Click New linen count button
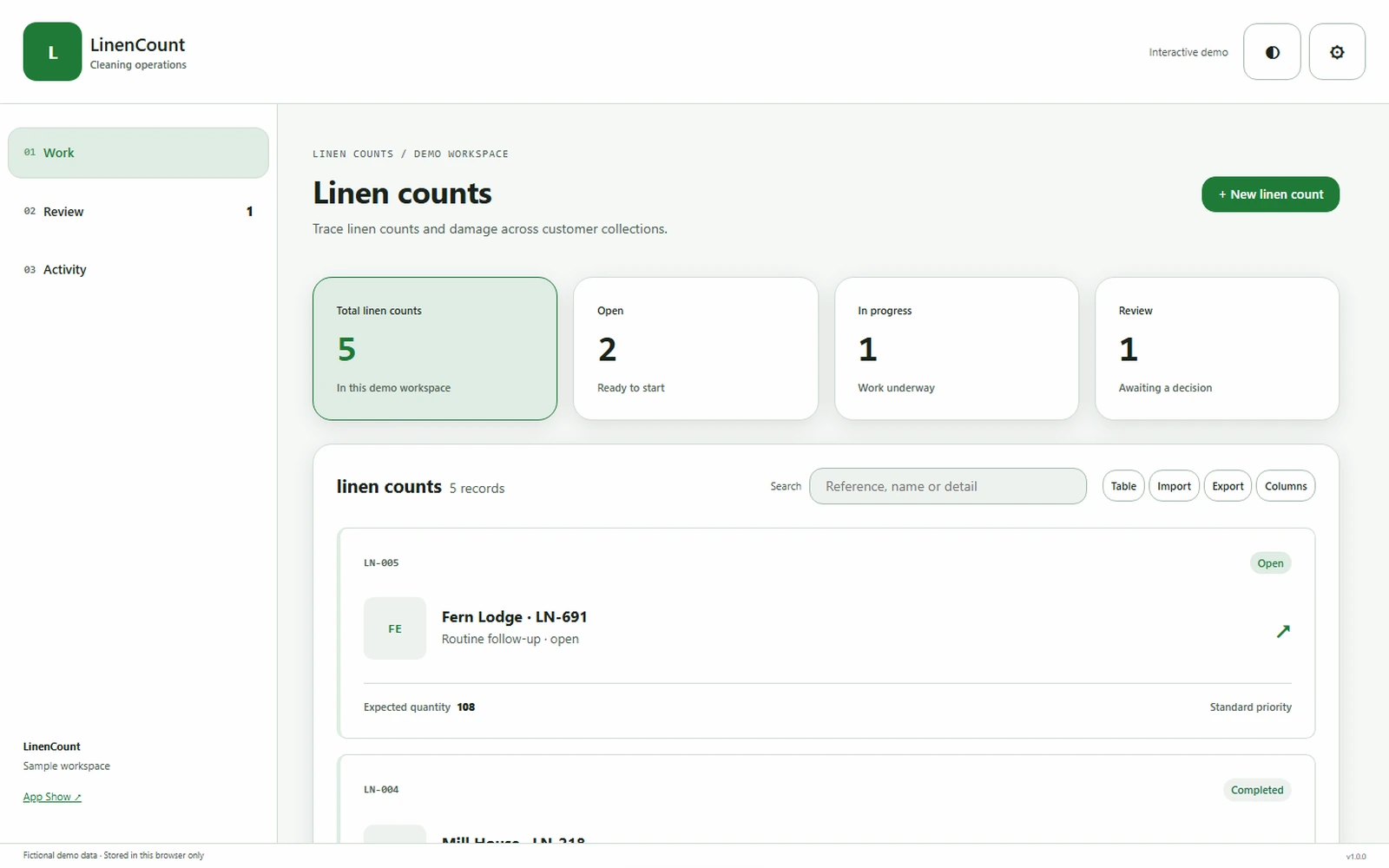The height and width of the screenshot is (868, 1389). tap(1270, 194)
